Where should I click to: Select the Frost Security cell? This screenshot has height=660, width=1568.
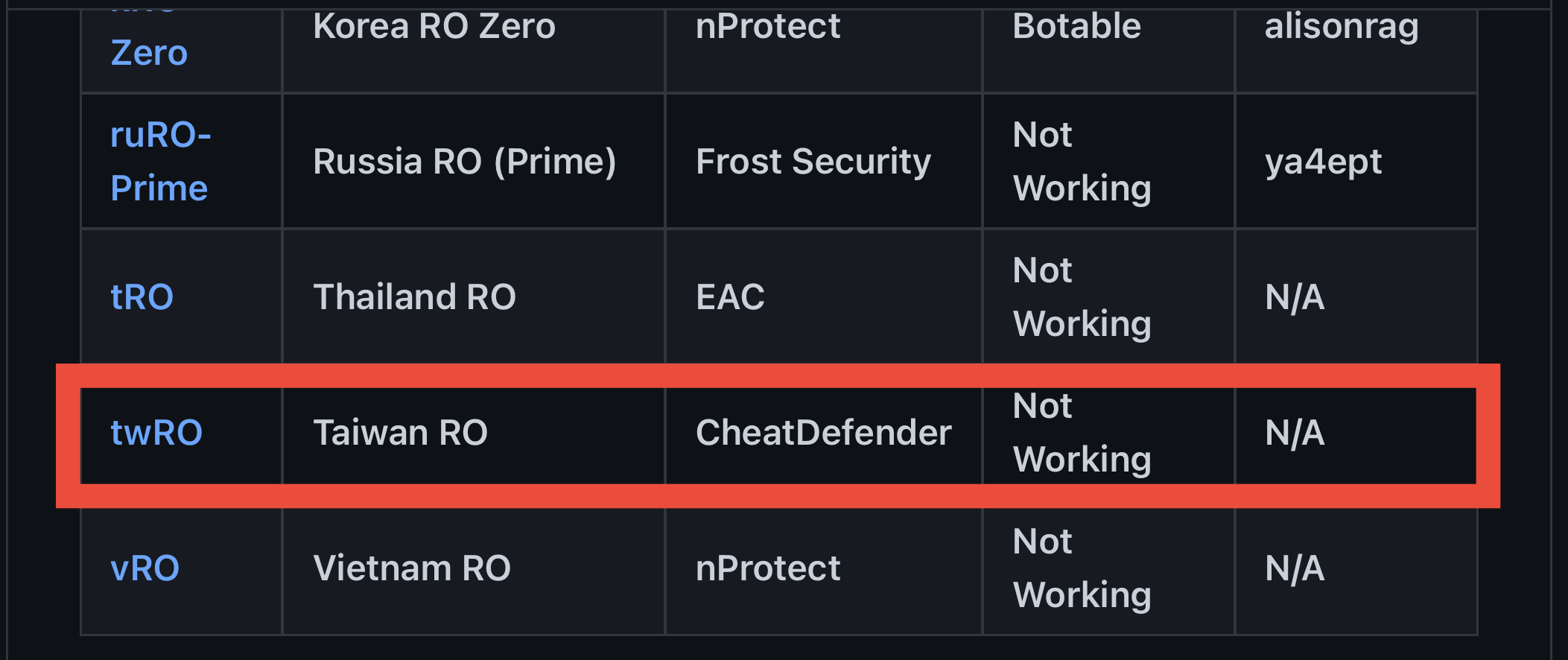(813, 160)
